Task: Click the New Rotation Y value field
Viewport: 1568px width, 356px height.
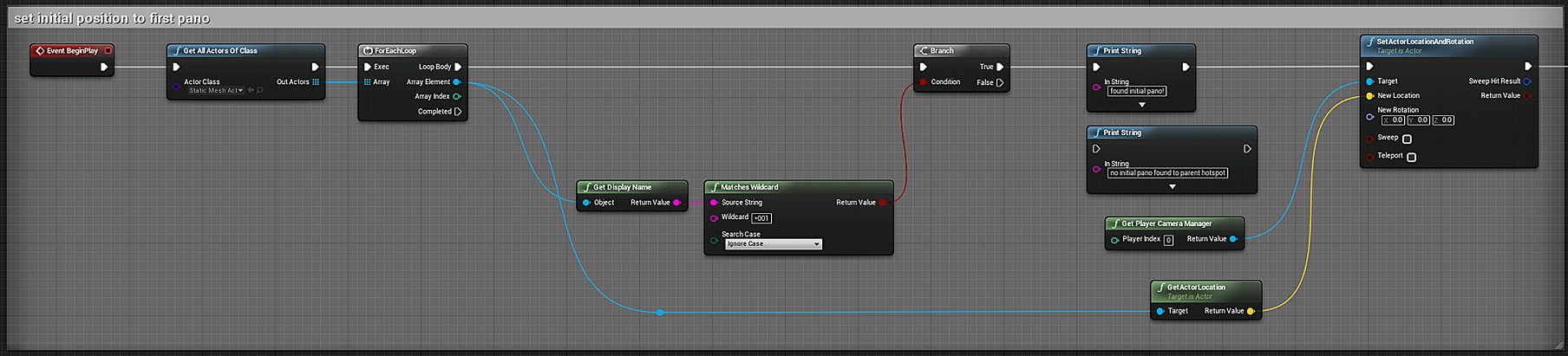Action: (x=1418, y=120)
